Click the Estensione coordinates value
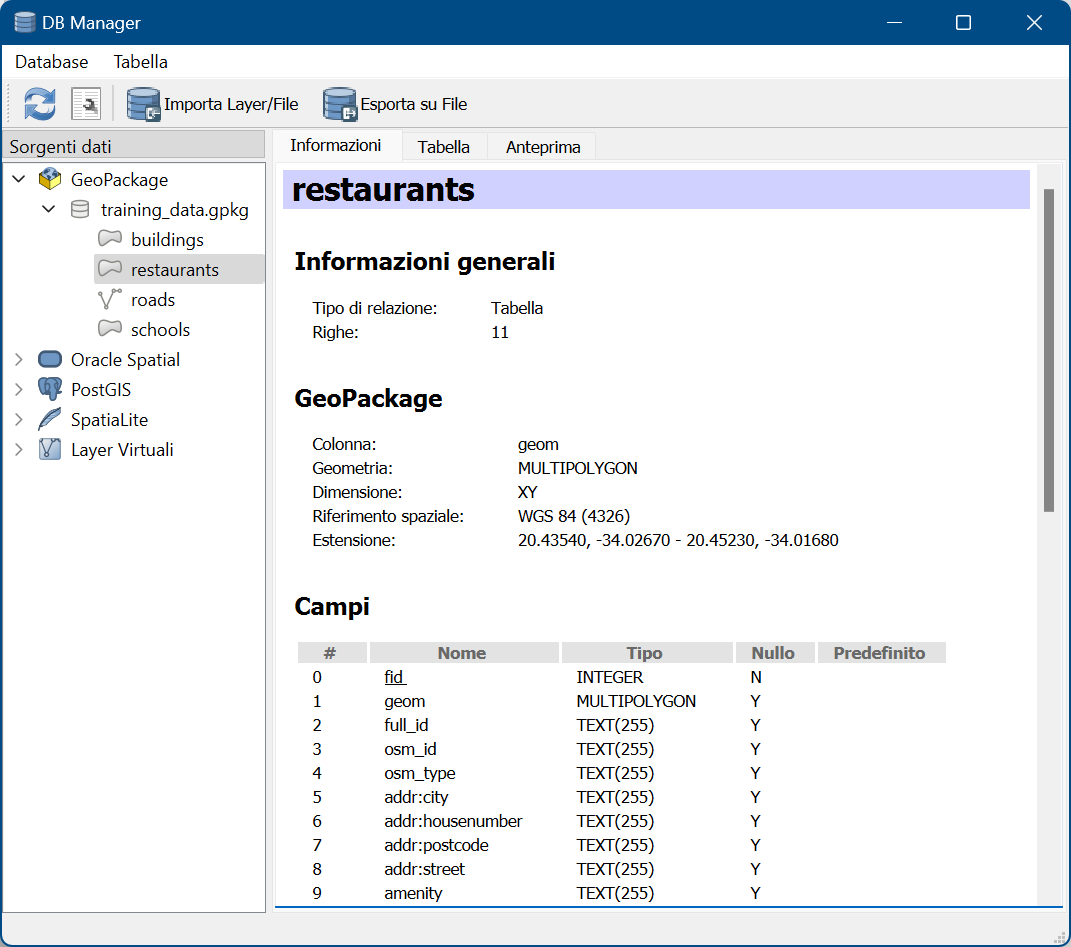The width and height of the screenshot is (1071, 947). click(x=678, y=540)
